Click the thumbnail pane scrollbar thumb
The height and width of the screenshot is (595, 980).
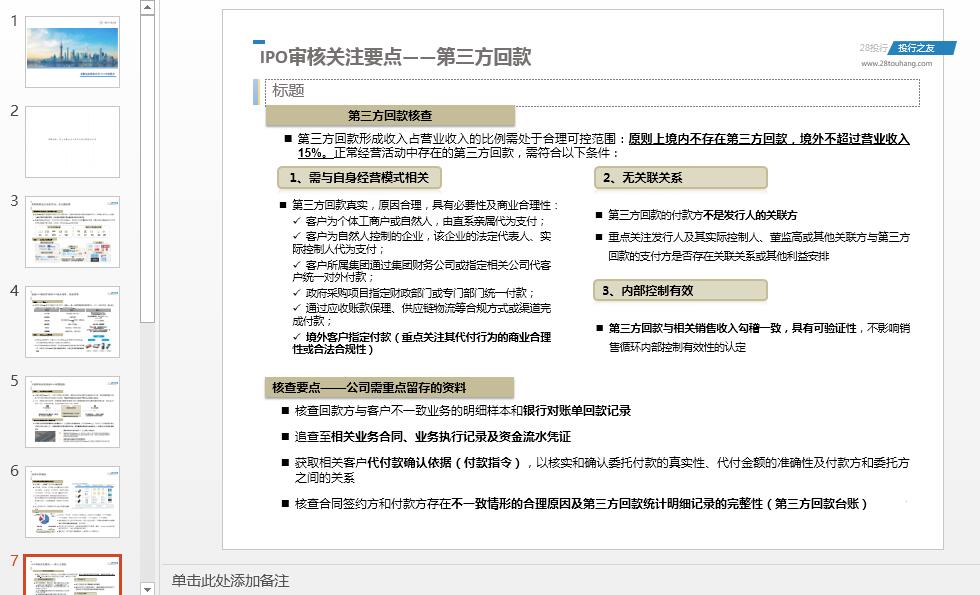click(148, 169)
